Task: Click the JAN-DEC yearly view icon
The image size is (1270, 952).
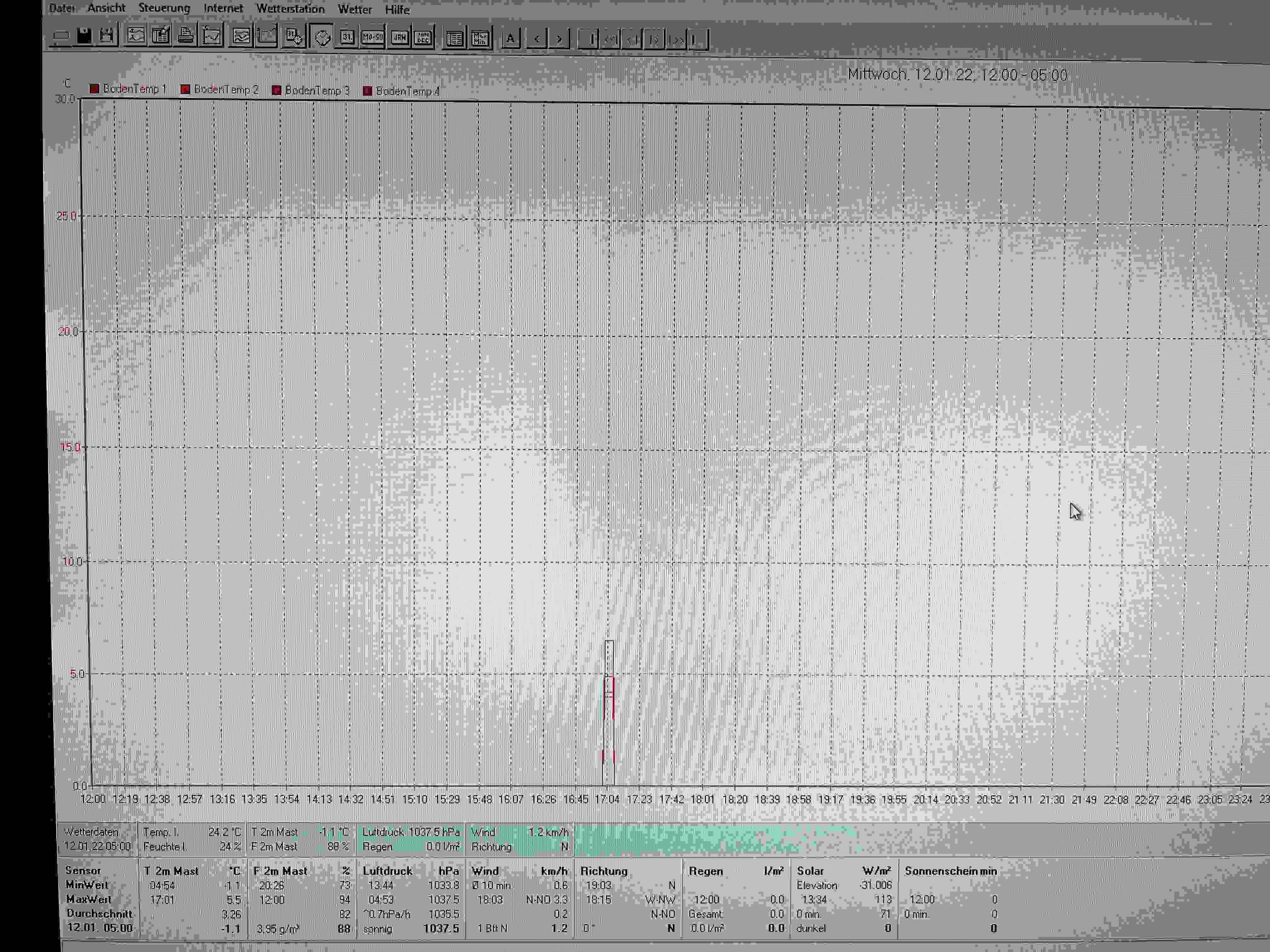Action: coord(424,38)
